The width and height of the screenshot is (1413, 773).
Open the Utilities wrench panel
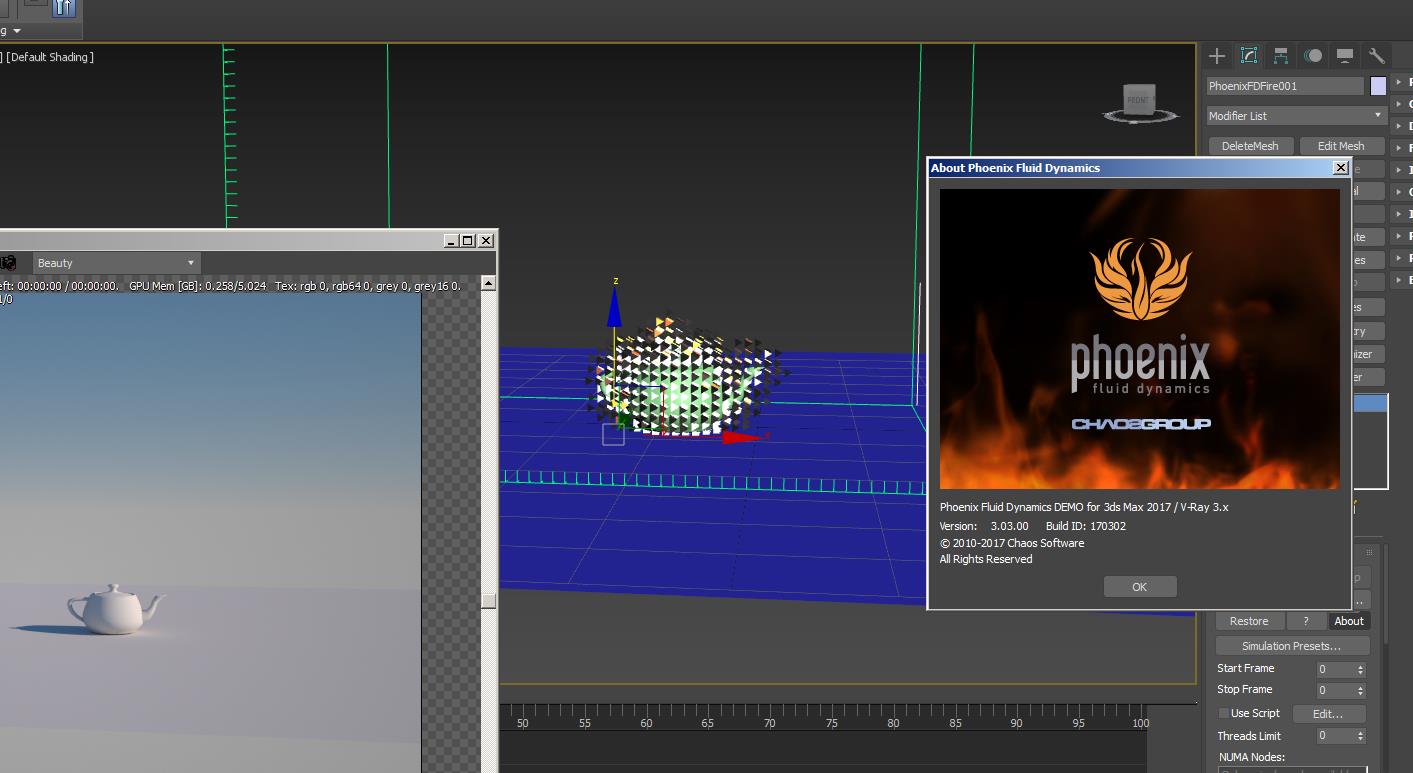1376,56
